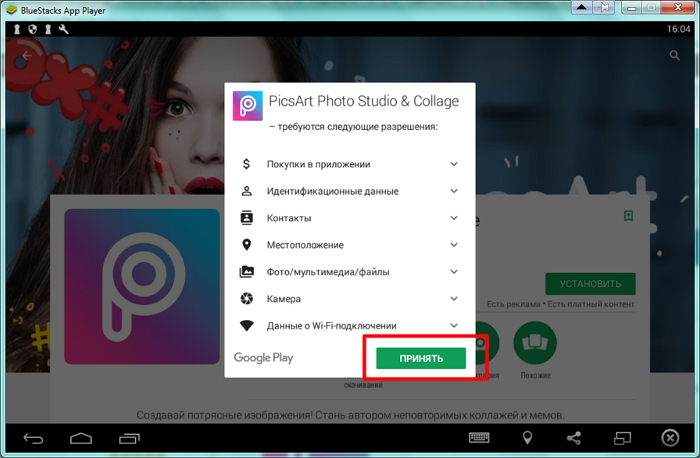This screenshot has height=458, width=700.
Task: Tap the Android back navigation button
Action: [x=33, y=439]
